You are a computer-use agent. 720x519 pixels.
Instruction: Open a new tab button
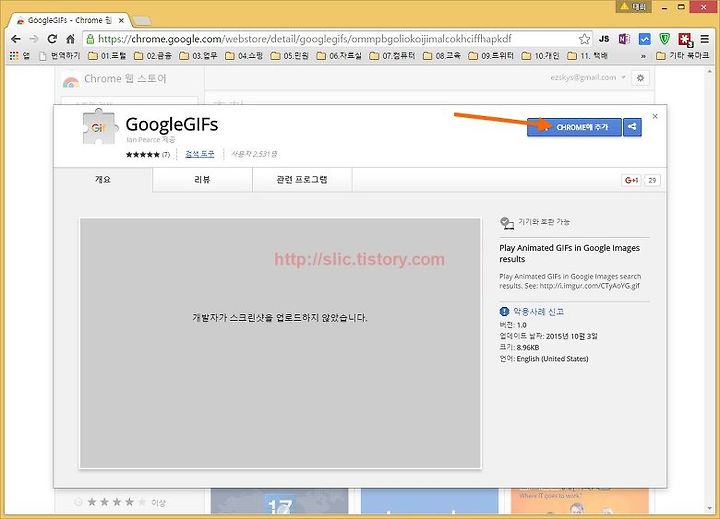pos(142,21)
